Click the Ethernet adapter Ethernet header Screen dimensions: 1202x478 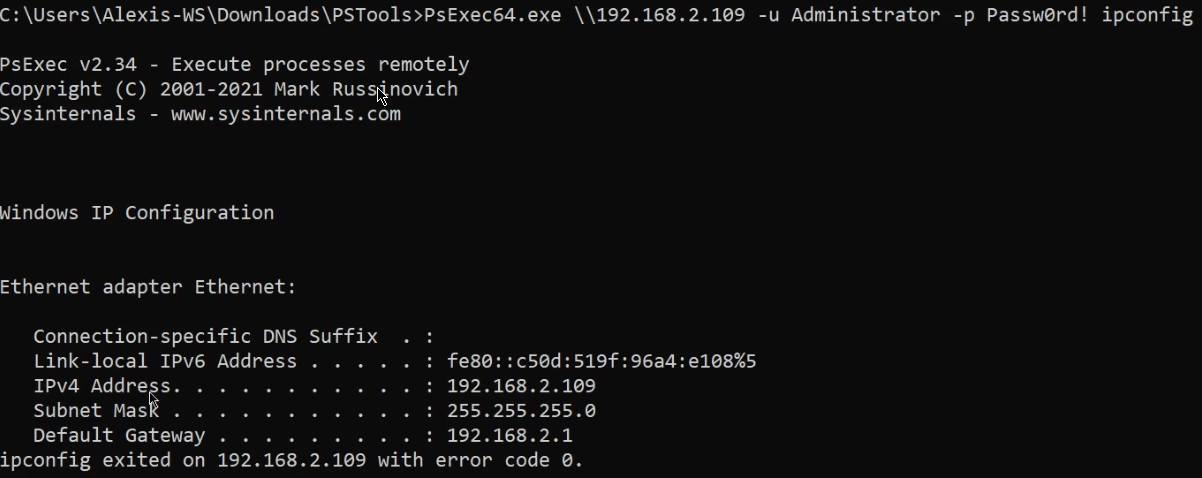click(x=148, y=287)
